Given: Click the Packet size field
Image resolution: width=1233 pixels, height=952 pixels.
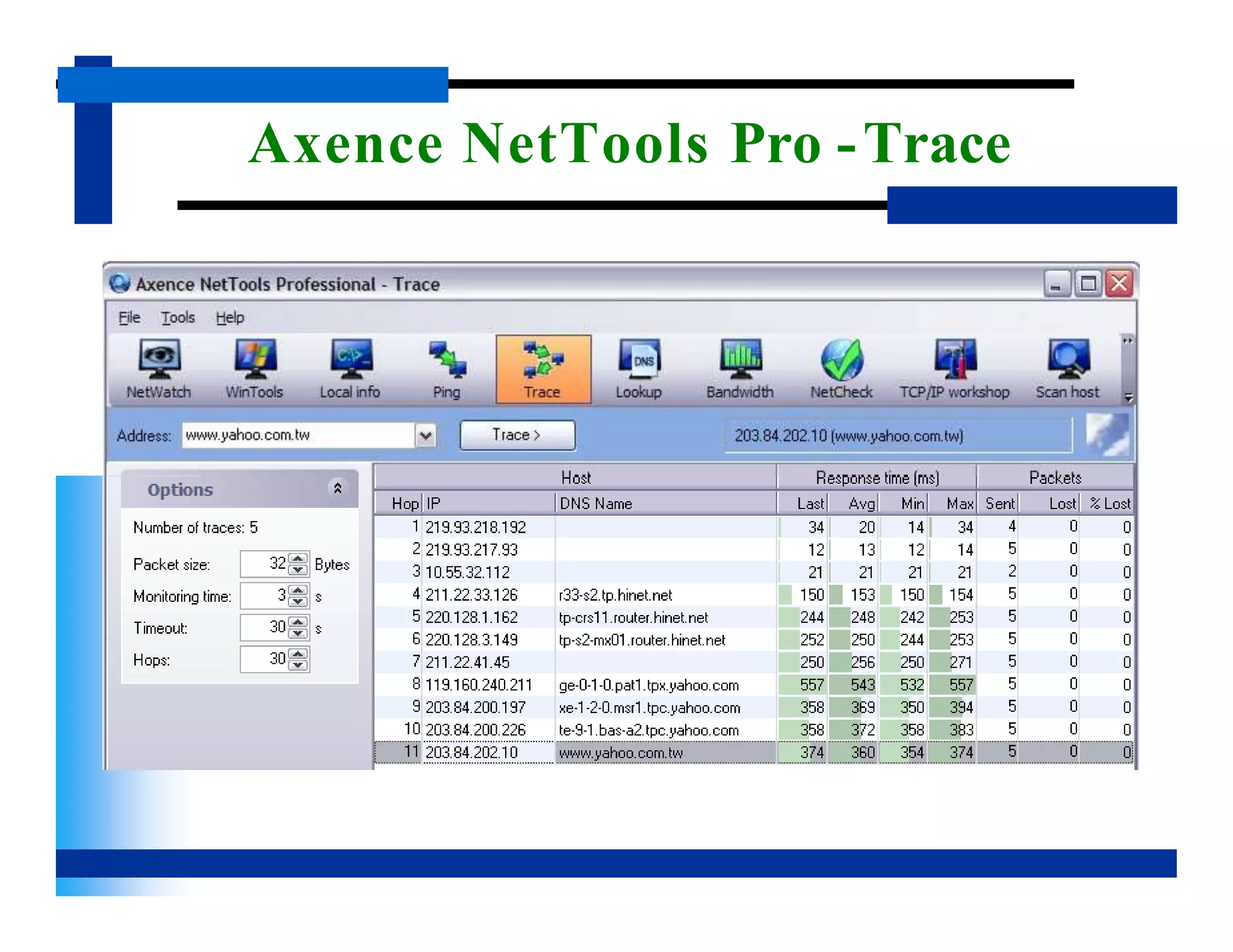Looking at the screenshot, I should point(264,564).
